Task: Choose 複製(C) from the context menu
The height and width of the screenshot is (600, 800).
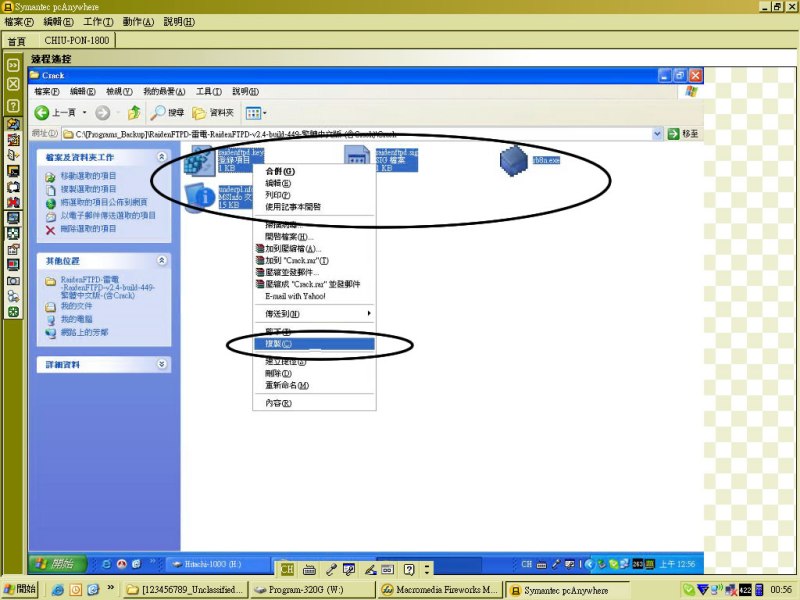Action: [x=314, y=344]
